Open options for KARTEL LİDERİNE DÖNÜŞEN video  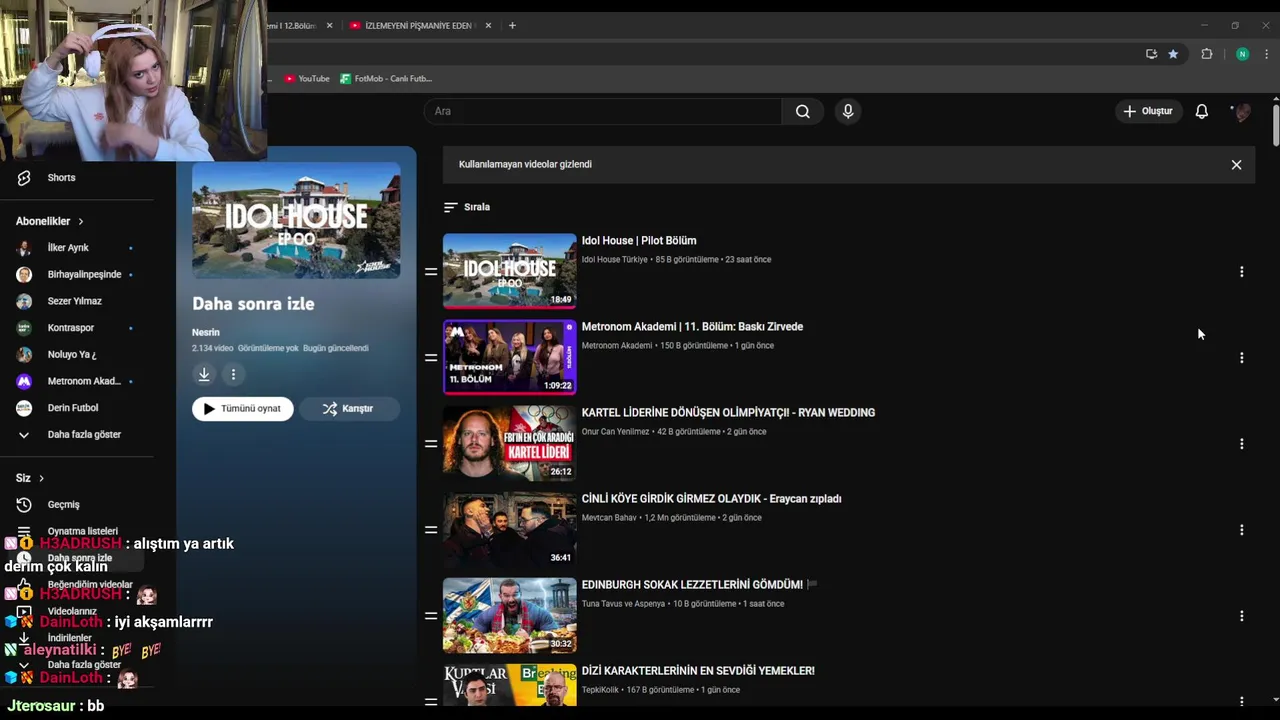coord(1241,443)
